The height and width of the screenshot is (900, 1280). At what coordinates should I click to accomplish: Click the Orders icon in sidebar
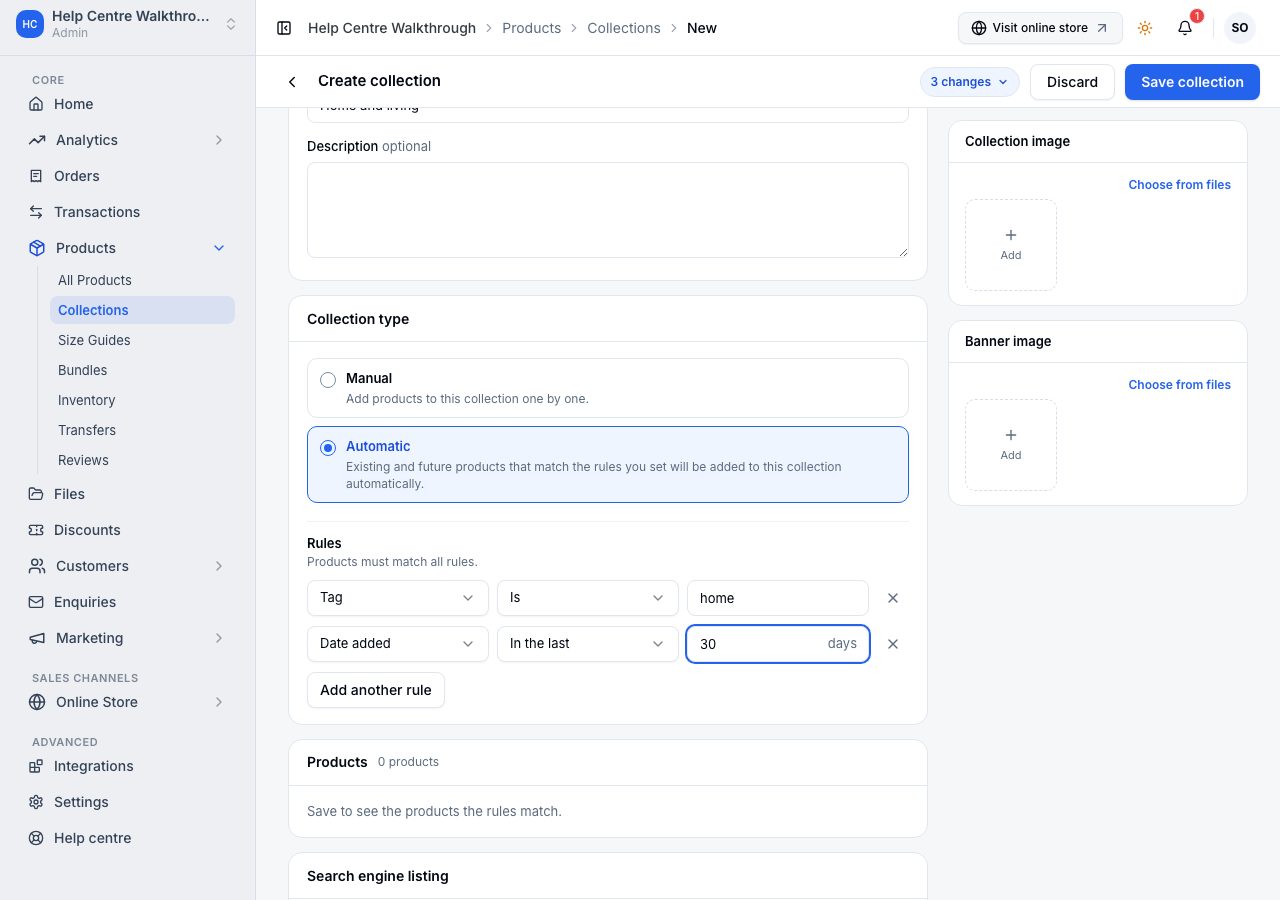click(36, 176)
